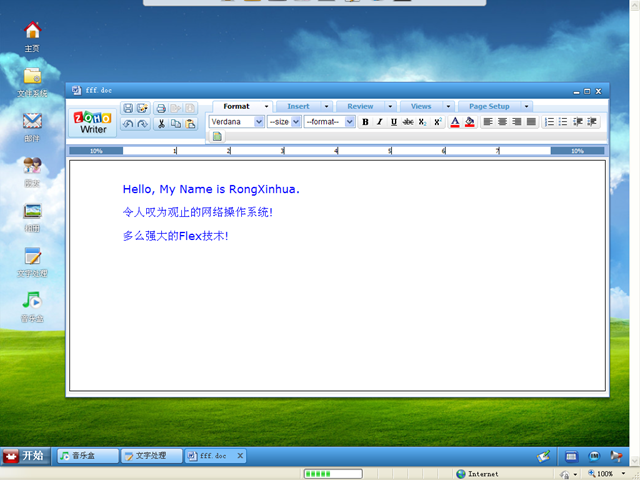Switch to 音乐盒 taskbar button
Image resolution: width=640 pixels, height=480 pixels.
[x=88, y=456]
